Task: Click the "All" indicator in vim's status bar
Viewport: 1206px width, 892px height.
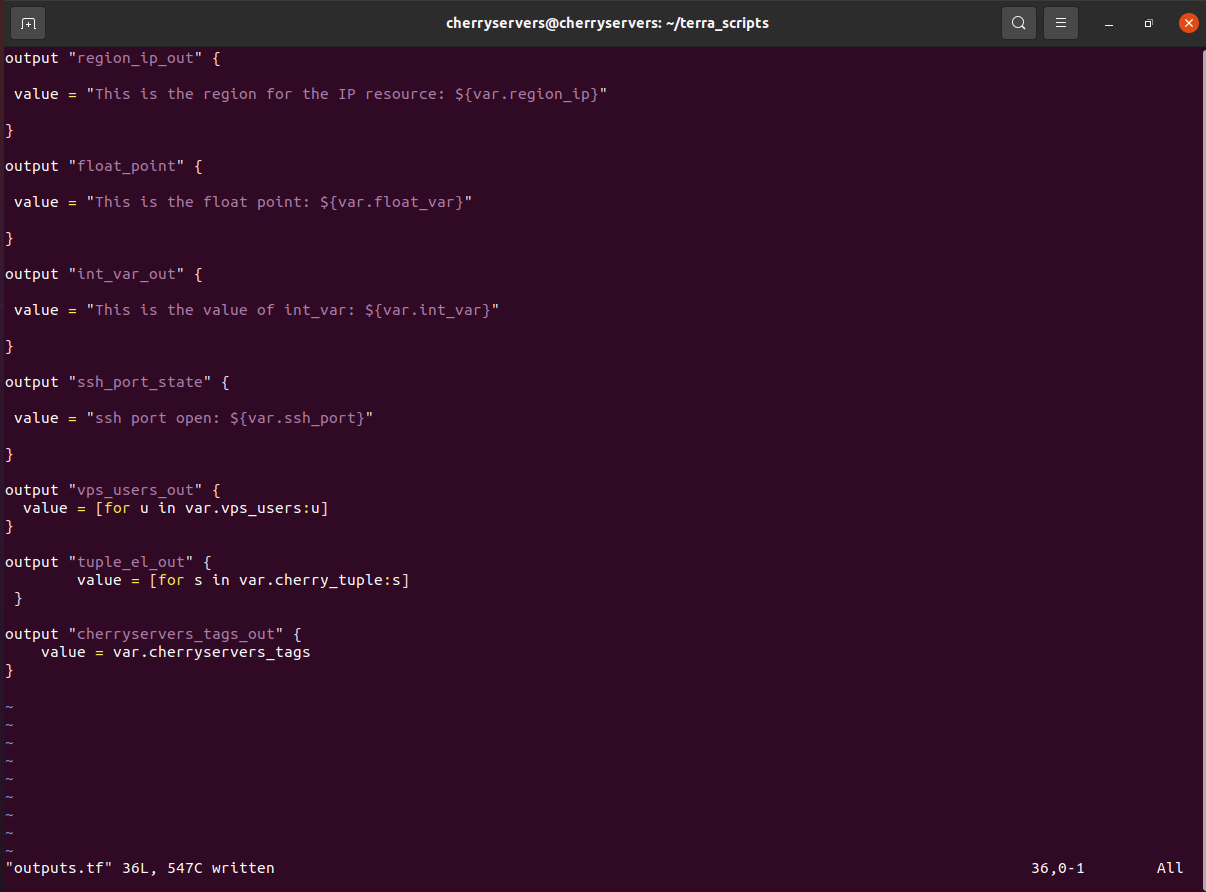Action: pos(1169,868)
